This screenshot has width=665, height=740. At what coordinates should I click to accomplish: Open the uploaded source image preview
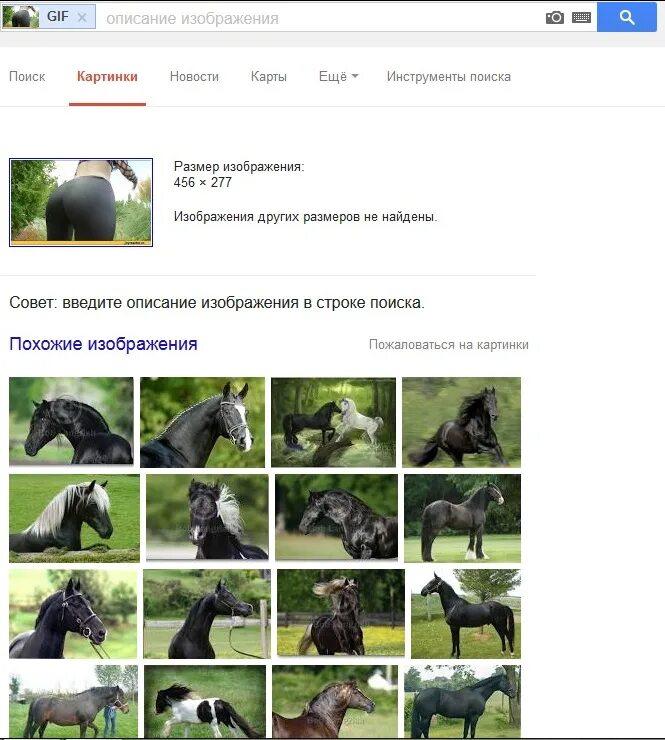click(81, 202)
